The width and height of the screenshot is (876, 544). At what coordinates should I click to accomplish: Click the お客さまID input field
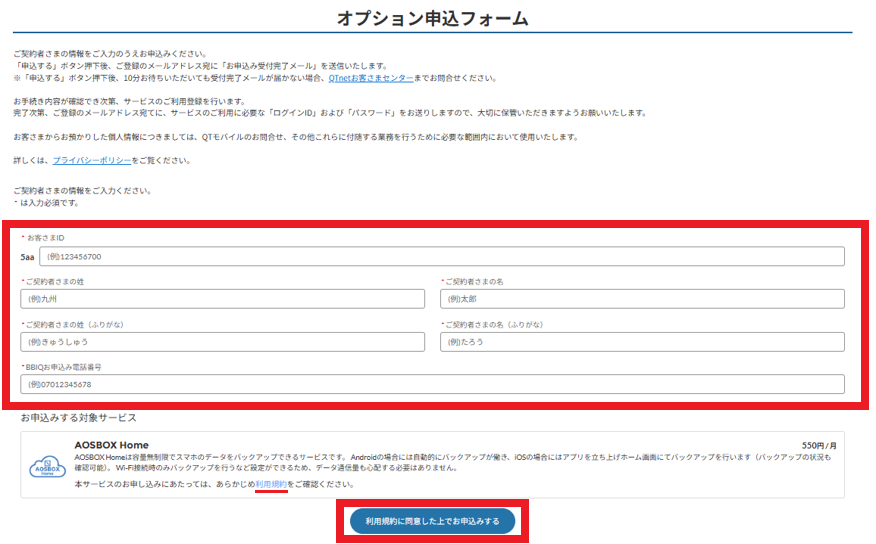coord(441,256)
